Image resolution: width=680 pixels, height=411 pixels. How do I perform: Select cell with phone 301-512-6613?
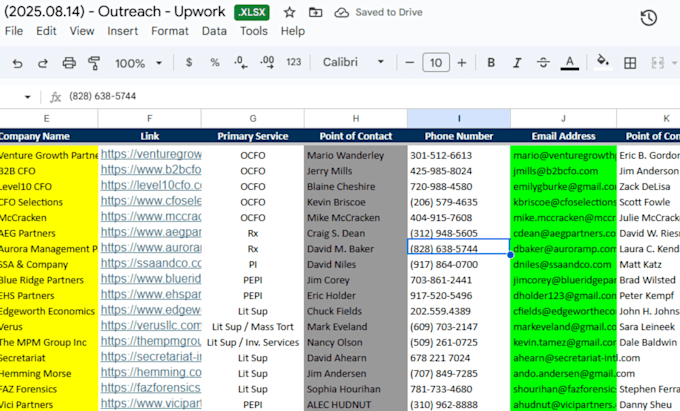pos(459,155)
